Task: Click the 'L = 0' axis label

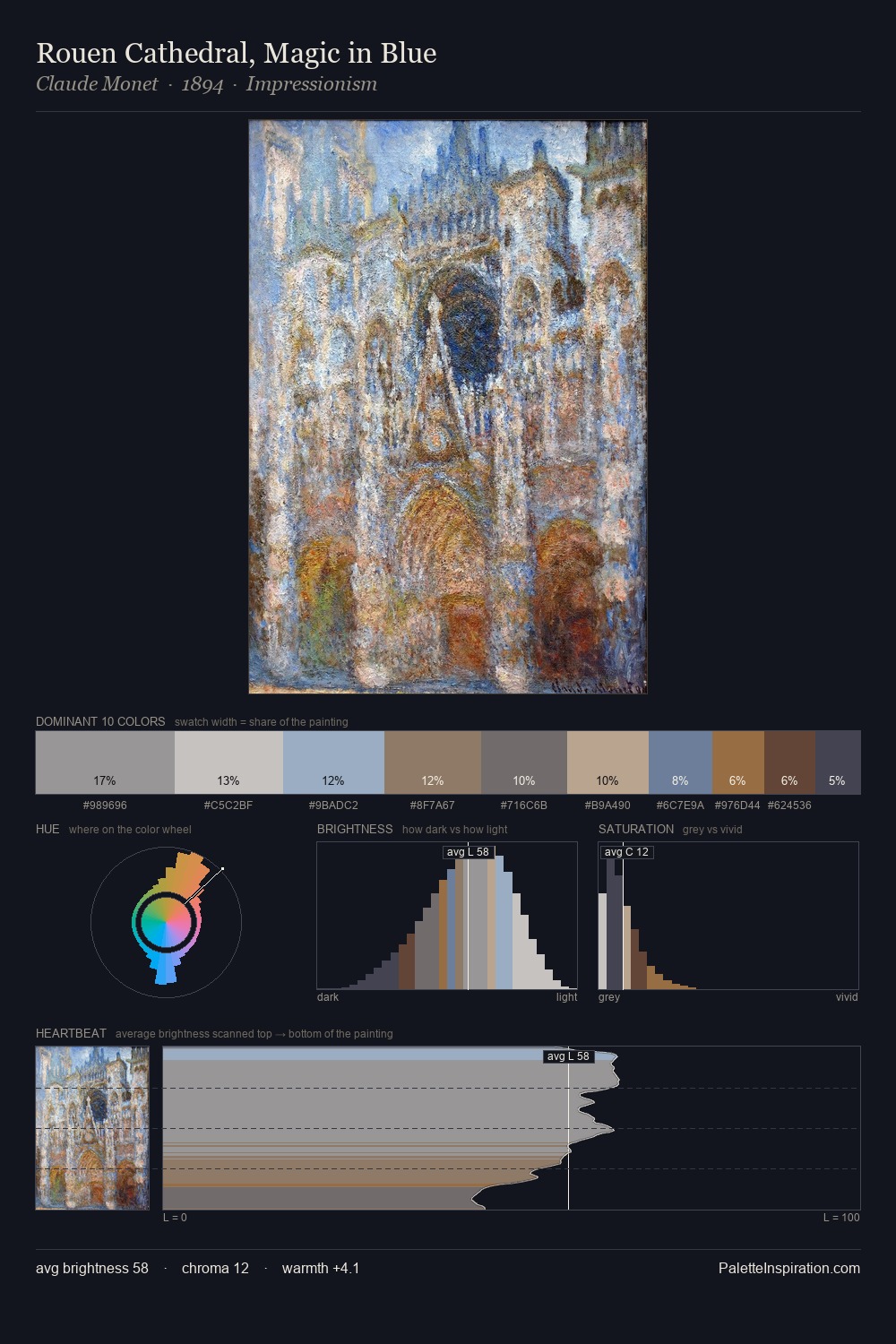Action: 175,1217
